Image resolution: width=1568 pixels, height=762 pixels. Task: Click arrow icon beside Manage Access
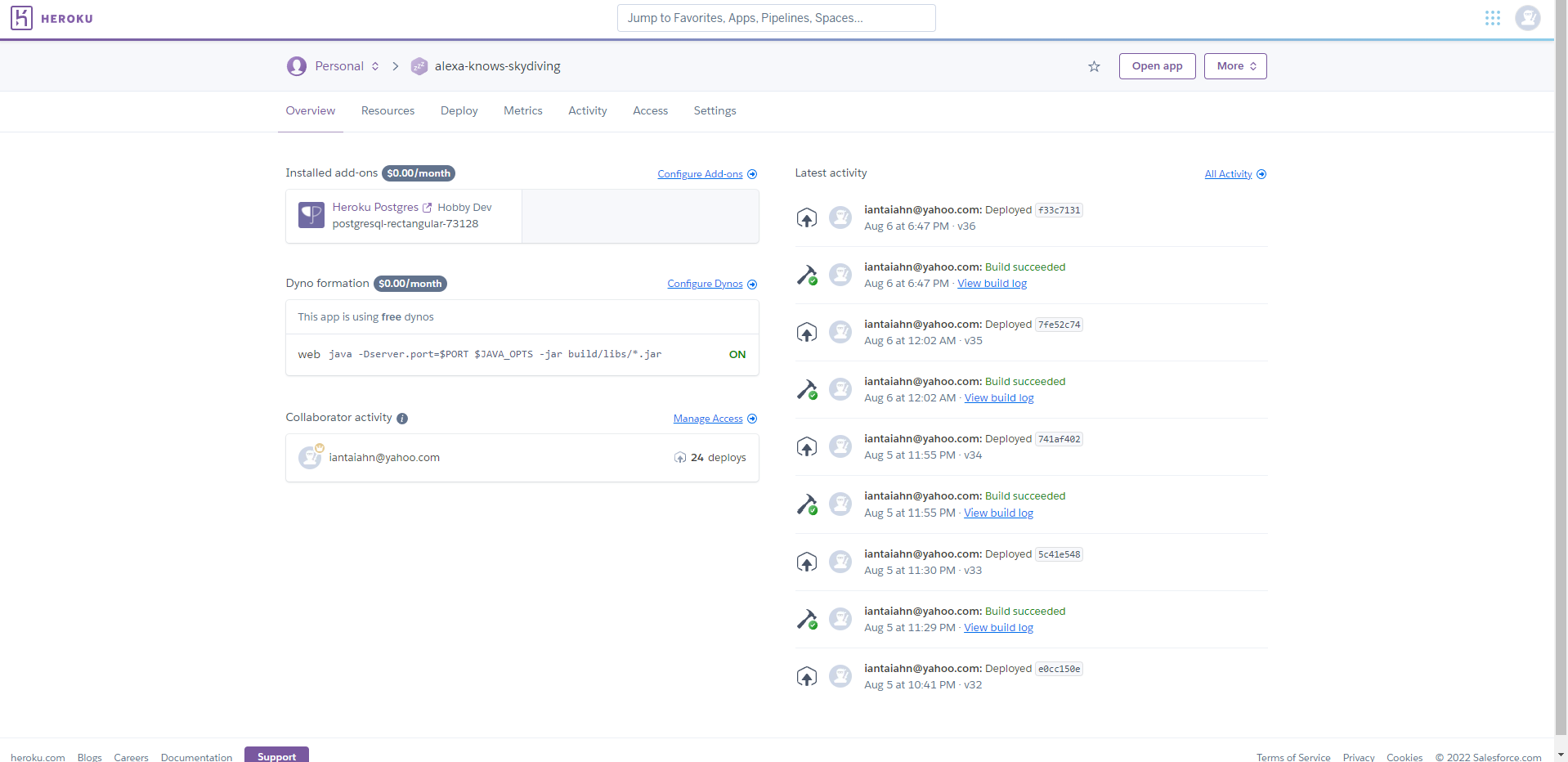(x=752, y=419)
